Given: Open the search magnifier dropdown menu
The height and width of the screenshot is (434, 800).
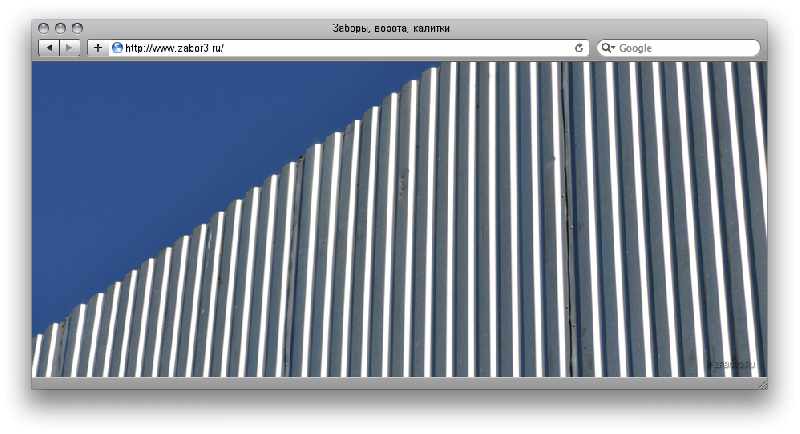Looking at the screenshot, I should point(608,48).
